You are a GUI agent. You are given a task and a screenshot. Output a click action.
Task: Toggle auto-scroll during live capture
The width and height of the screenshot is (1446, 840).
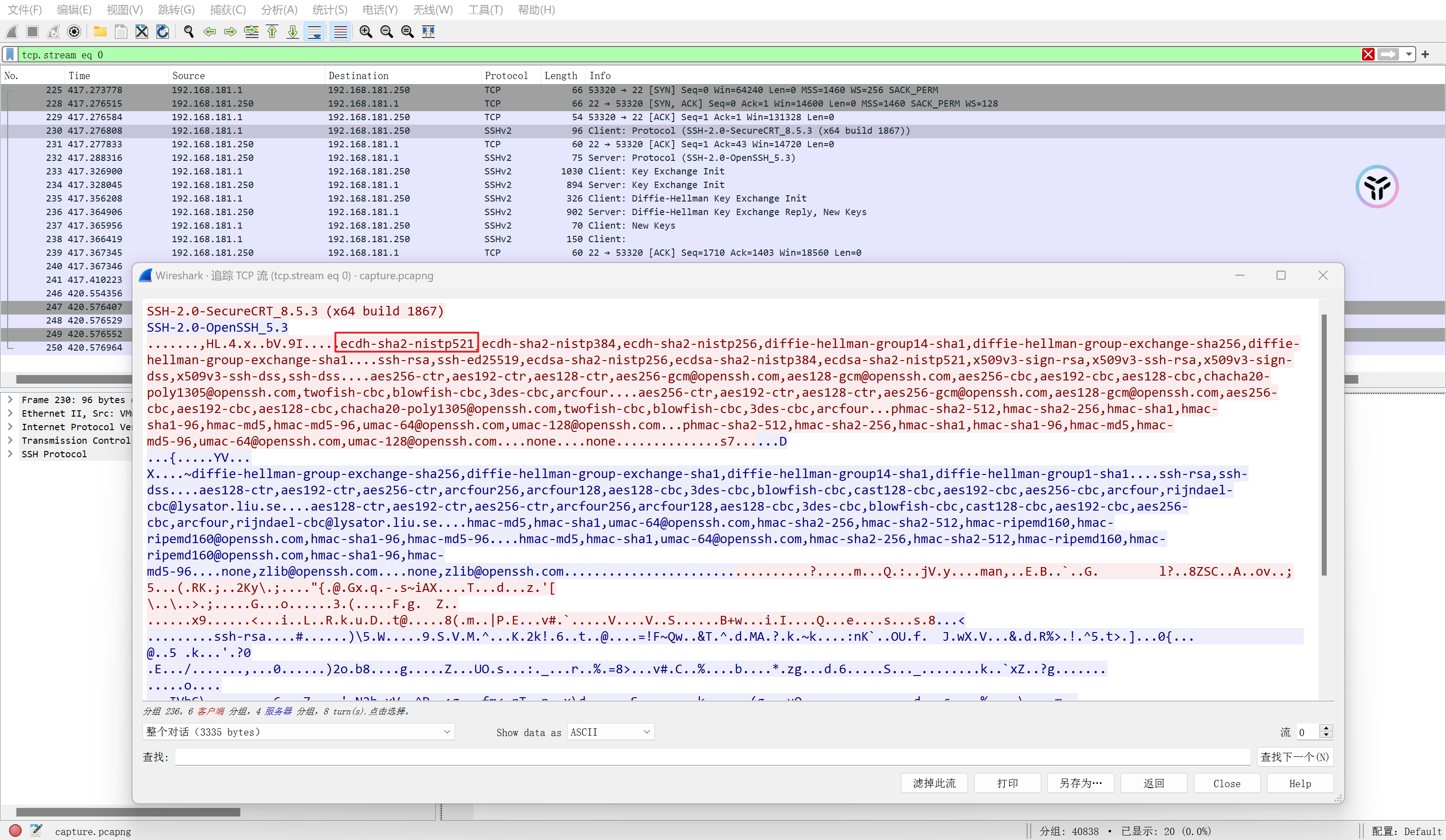click(x=315, y=32)
